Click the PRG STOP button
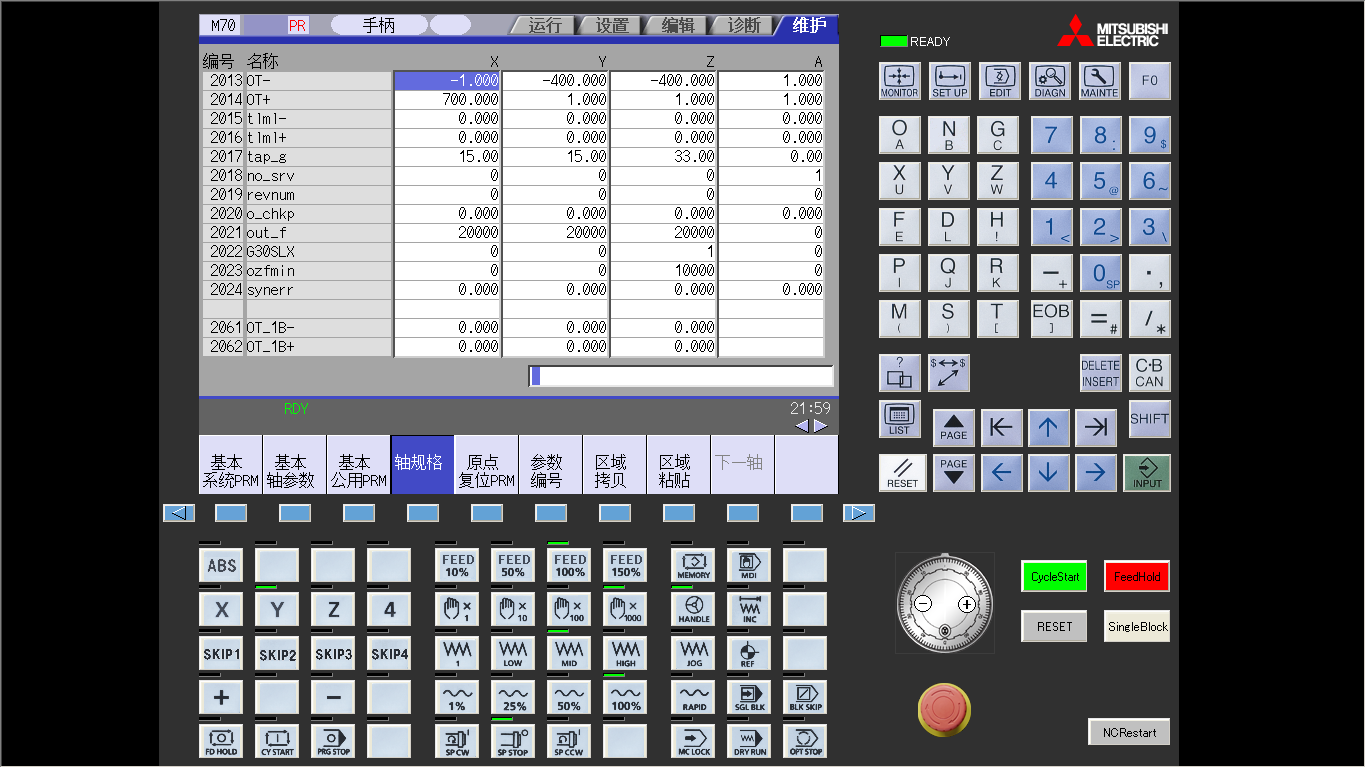1366x768 pixels. coord(333,741)
